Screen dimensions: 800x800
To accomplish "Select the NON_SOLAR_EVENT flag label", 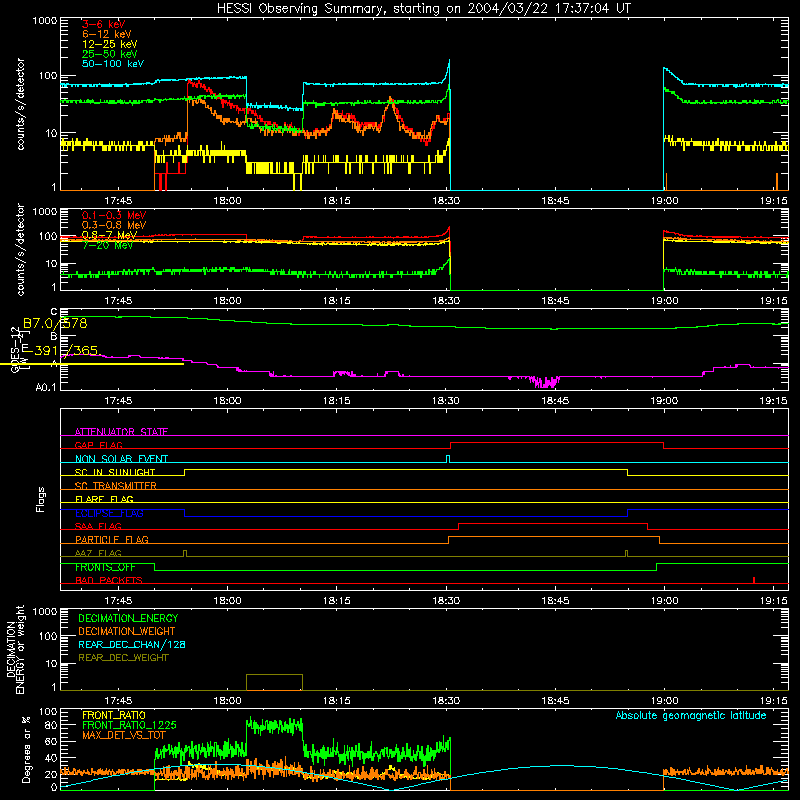I will [x=121, y=459].
